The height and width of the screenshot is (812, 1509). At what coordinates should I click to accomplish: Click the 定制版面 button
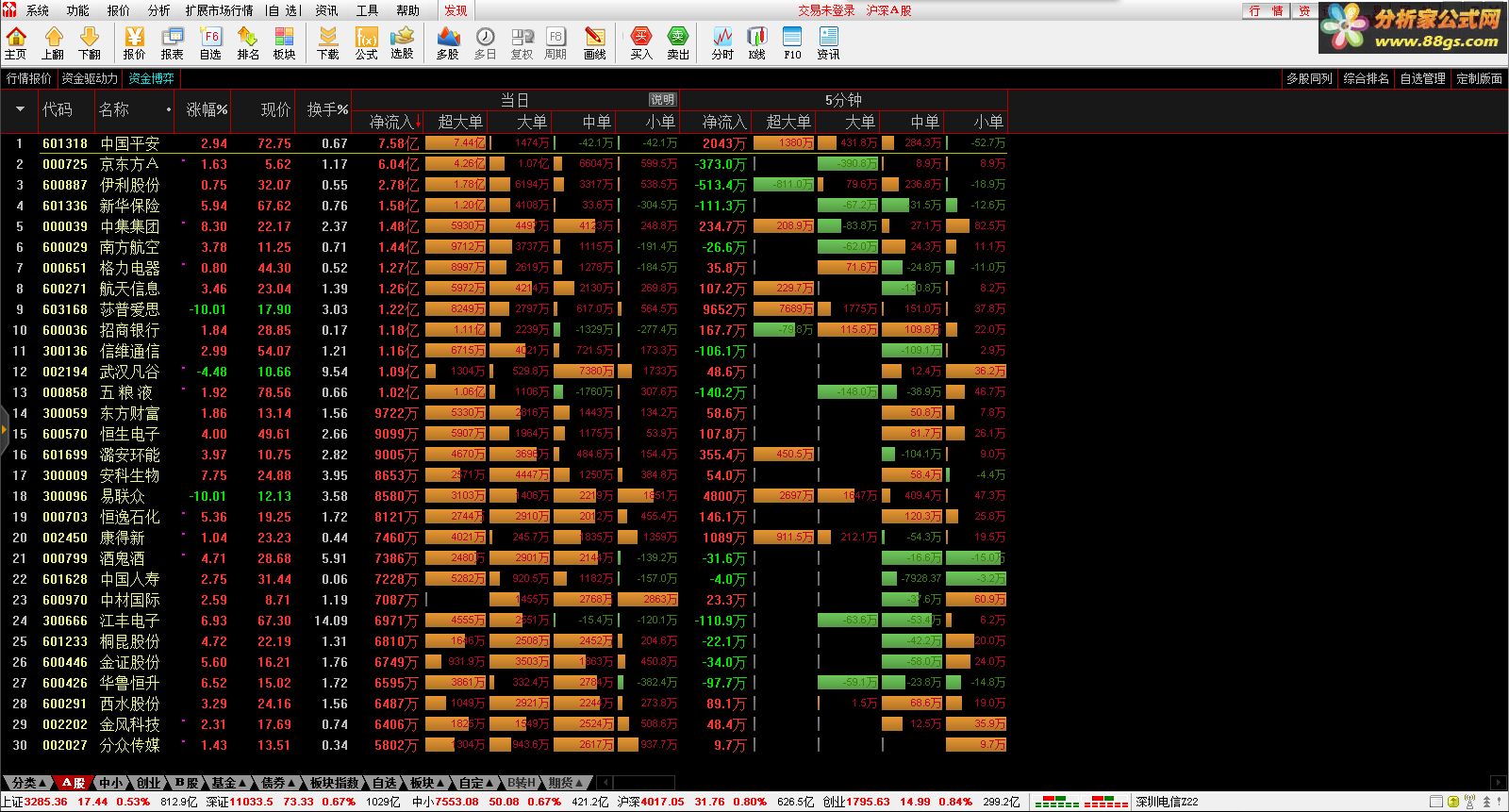(x=1479, y=78)
